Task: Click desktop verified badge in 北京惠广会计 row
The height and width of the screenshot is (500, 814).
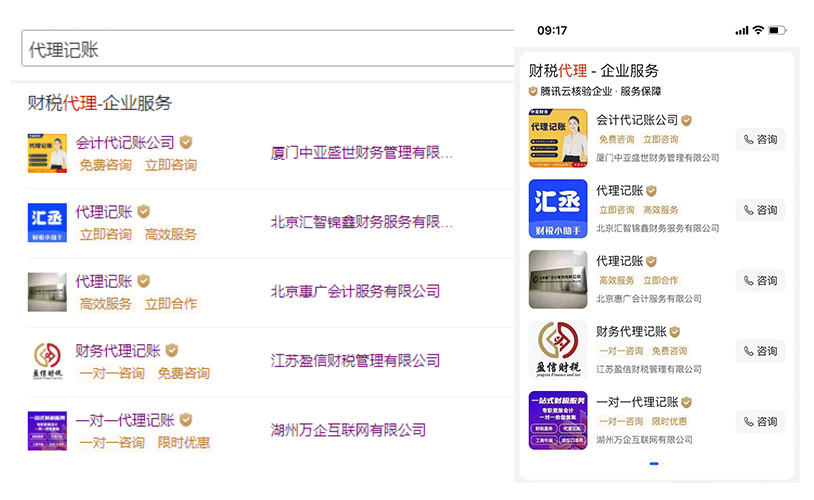Action: pos(144,281)
